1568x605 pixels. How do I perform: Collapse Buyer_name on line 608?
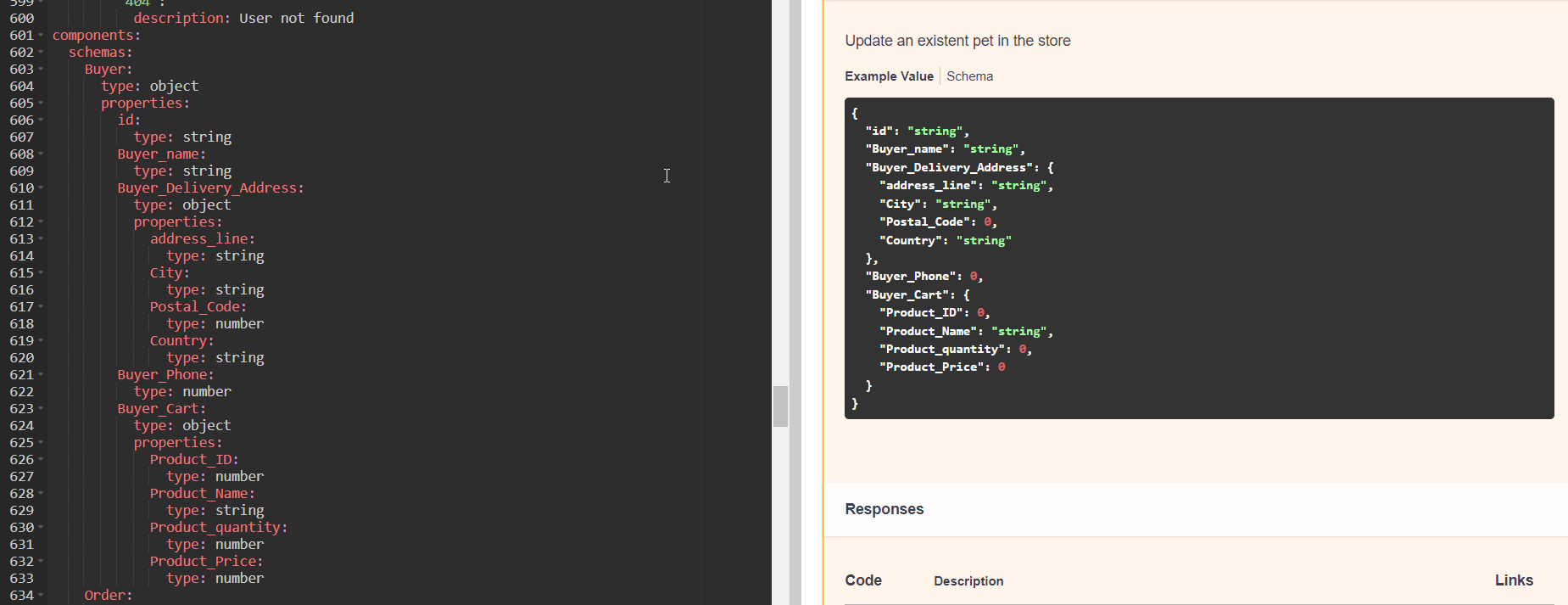tap(41, 154)
